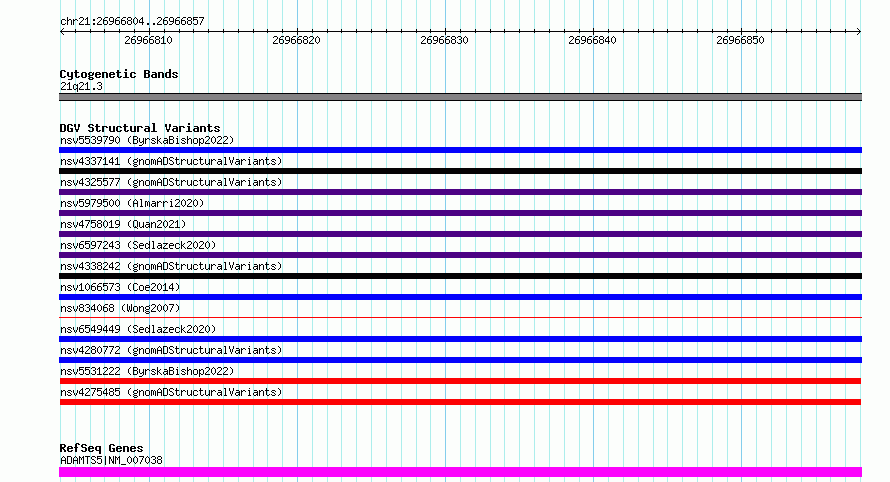Select the blue bar under nsv4280772
The width and height of the screenshot is (890, 482).
[460, 361]
